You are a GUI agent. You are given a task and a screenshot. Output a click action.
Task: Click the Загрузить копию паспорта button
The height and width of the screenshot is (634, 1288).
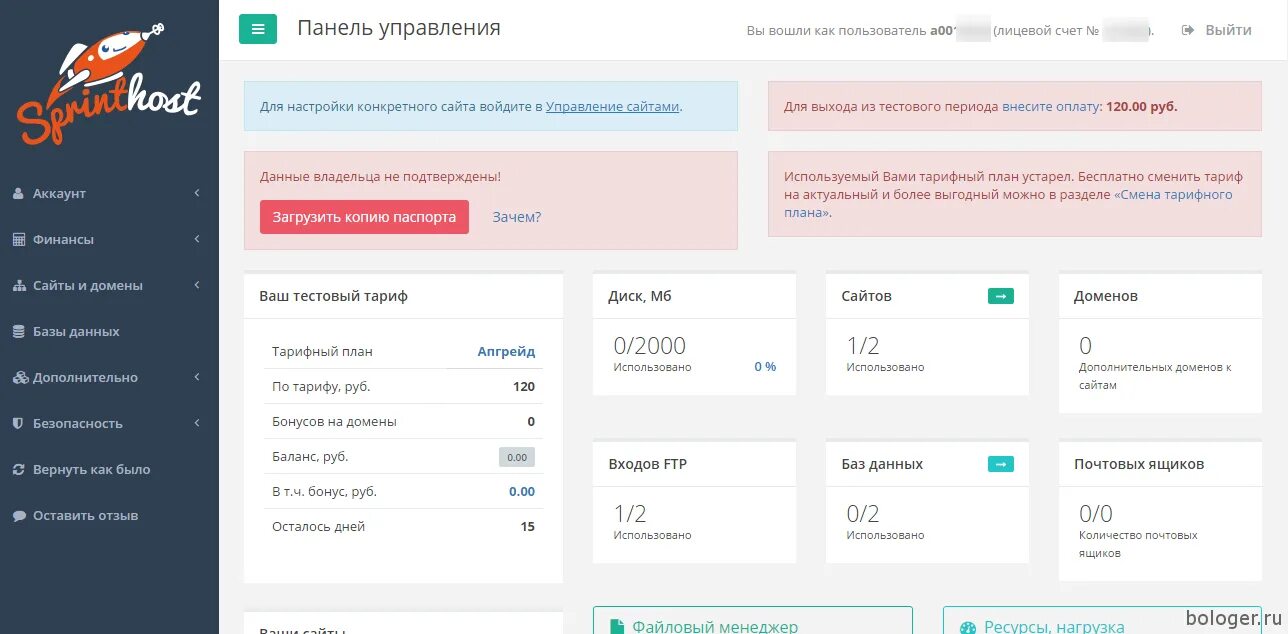(x=363, y=217)
